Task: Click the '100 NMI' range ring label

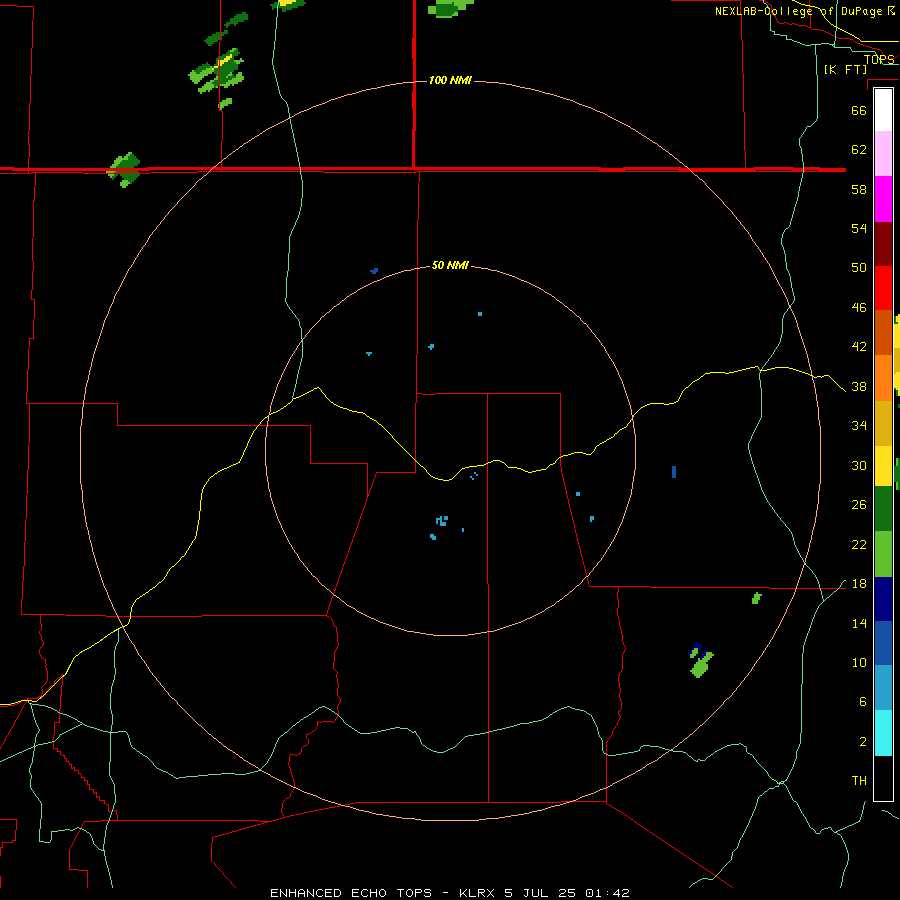Action: click(x=450, y=80)
